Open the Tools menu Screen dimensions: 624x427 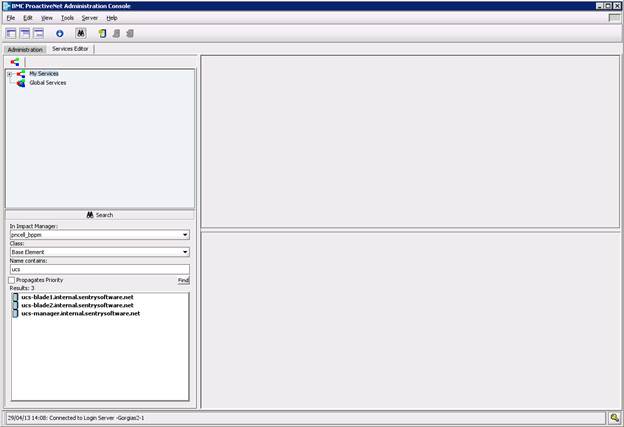(x=67, y=18)
